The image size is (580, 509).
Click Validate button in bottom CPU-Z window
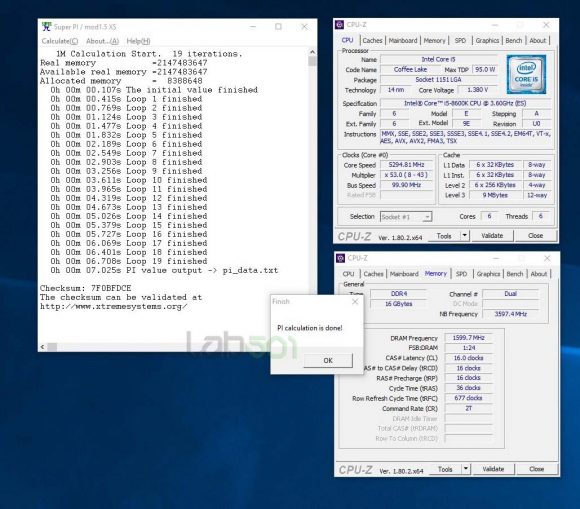493,469
